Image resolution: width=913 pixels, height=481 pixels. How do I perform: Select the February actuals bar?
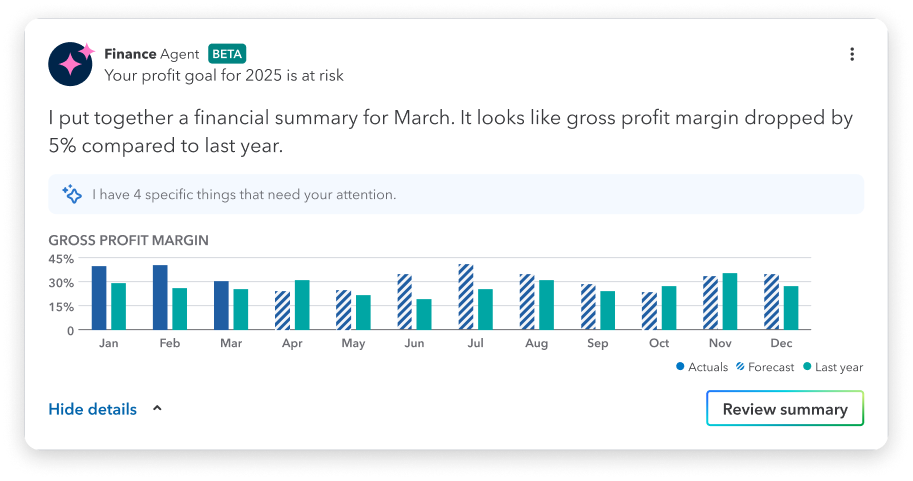(x=160, y=297)
